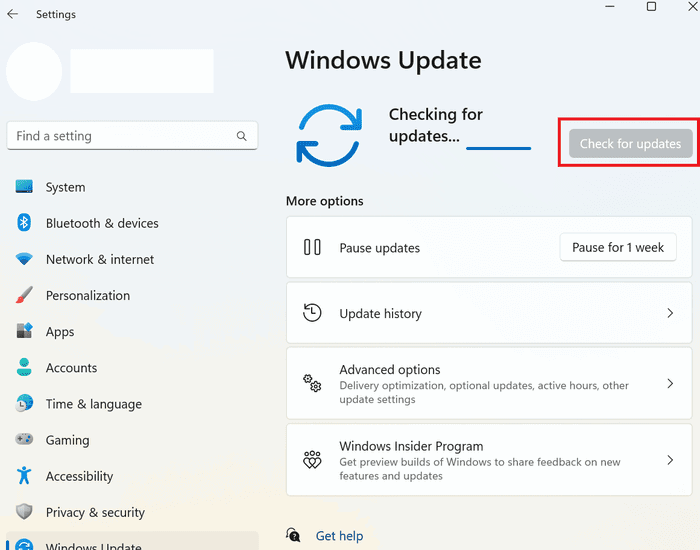The height and width of the screenshot is (550, 700).
Task: Open the Get help link
Action: [339, 536]
